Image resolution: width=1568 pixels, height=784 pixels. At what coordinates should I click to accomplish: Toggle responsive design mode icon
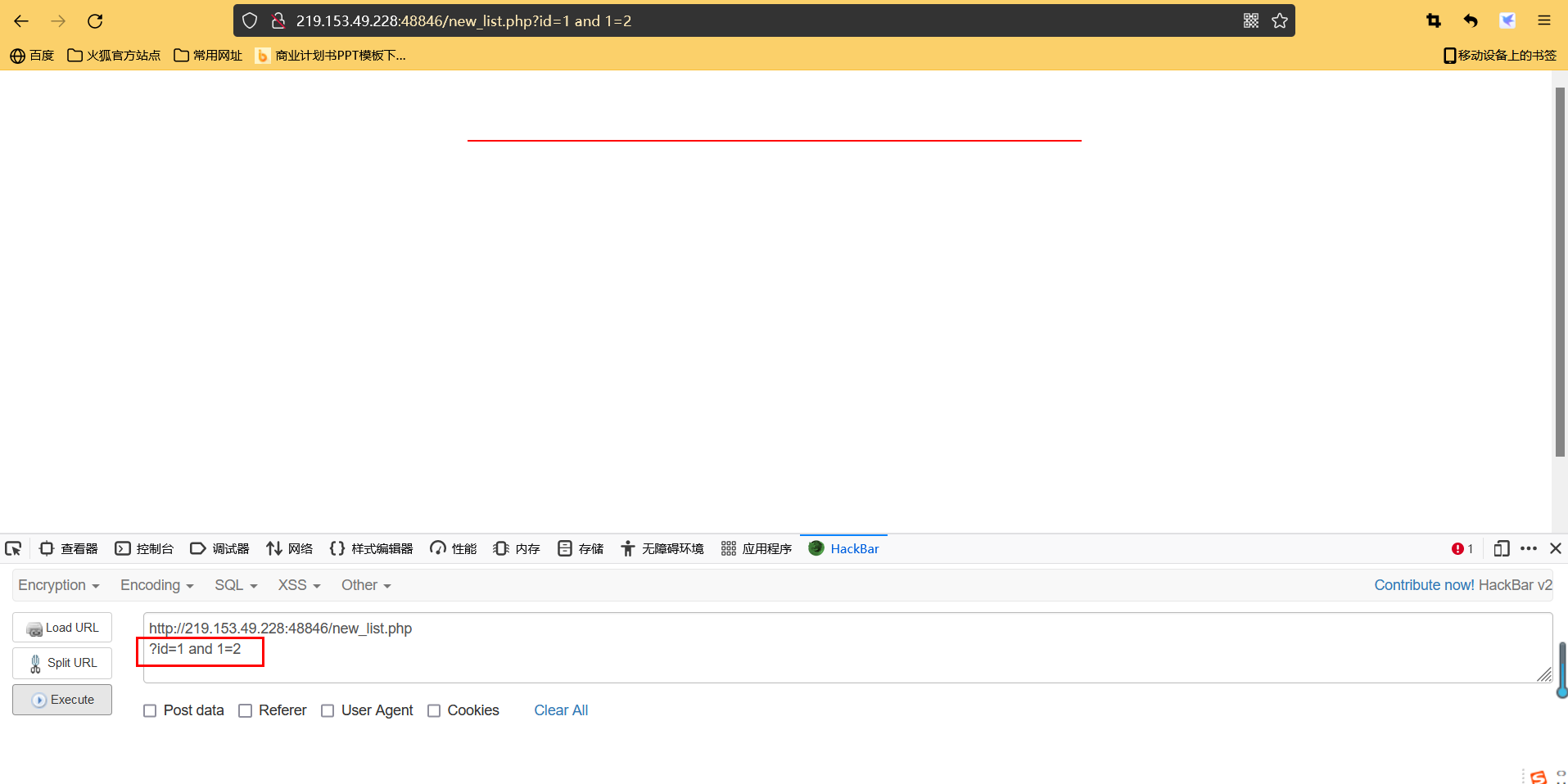point(1501,548)
